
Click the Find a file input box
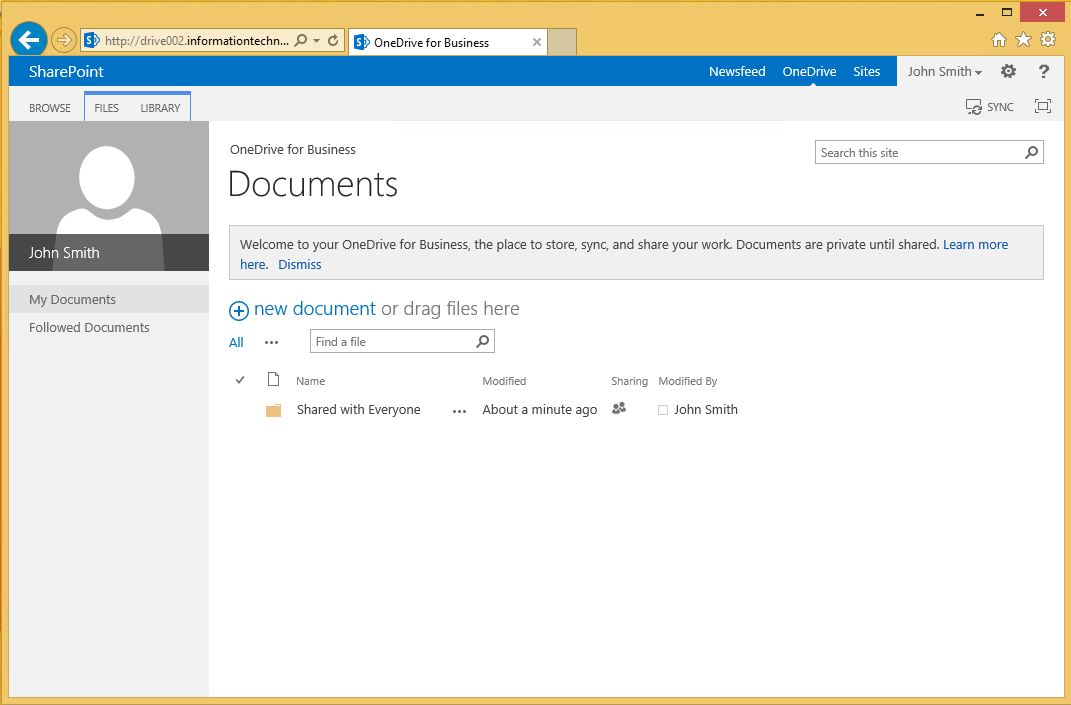pos(392,342)
